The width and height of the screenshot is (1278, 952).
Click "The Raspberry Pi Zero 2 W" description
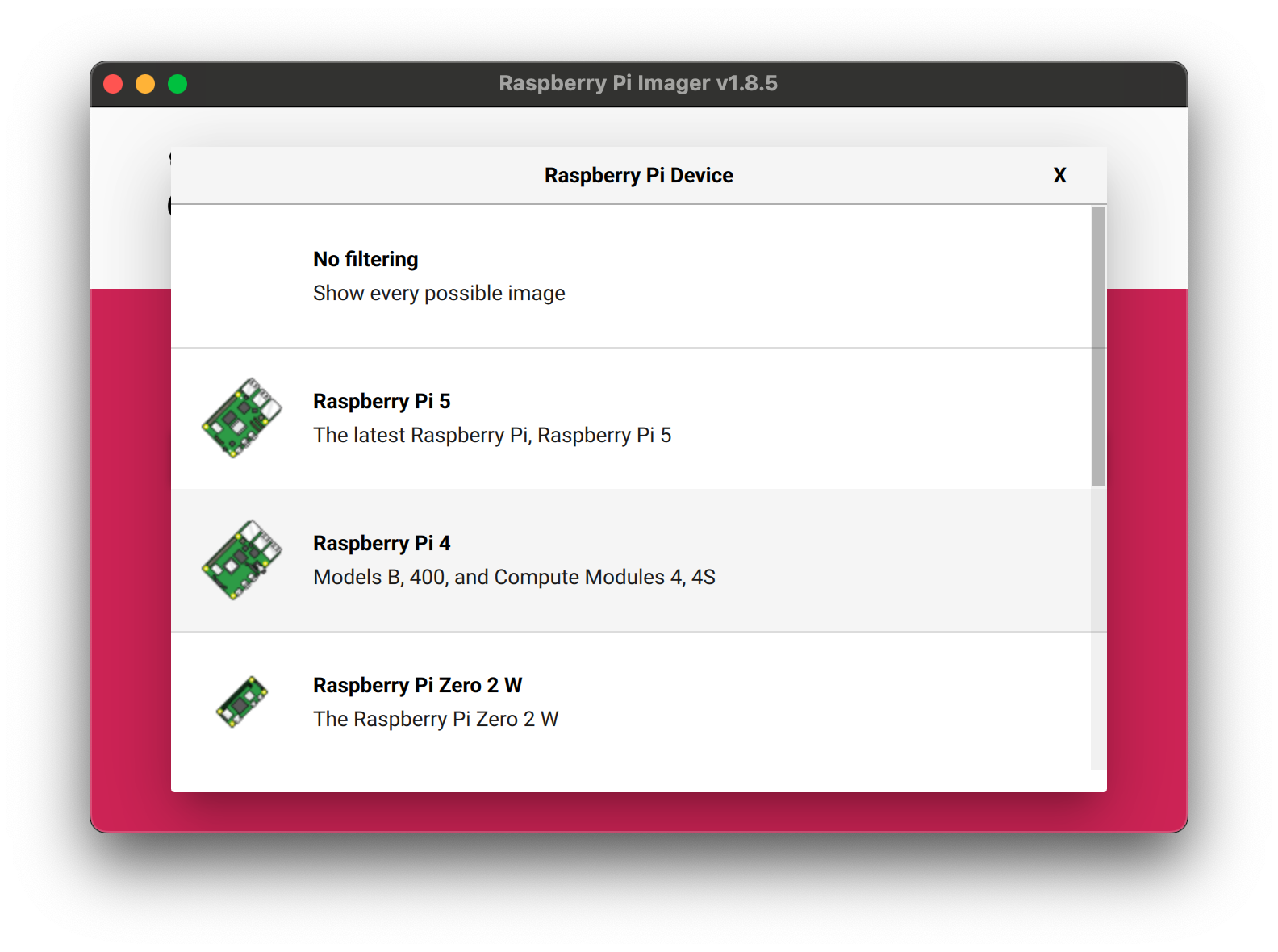tap(436, 720)
